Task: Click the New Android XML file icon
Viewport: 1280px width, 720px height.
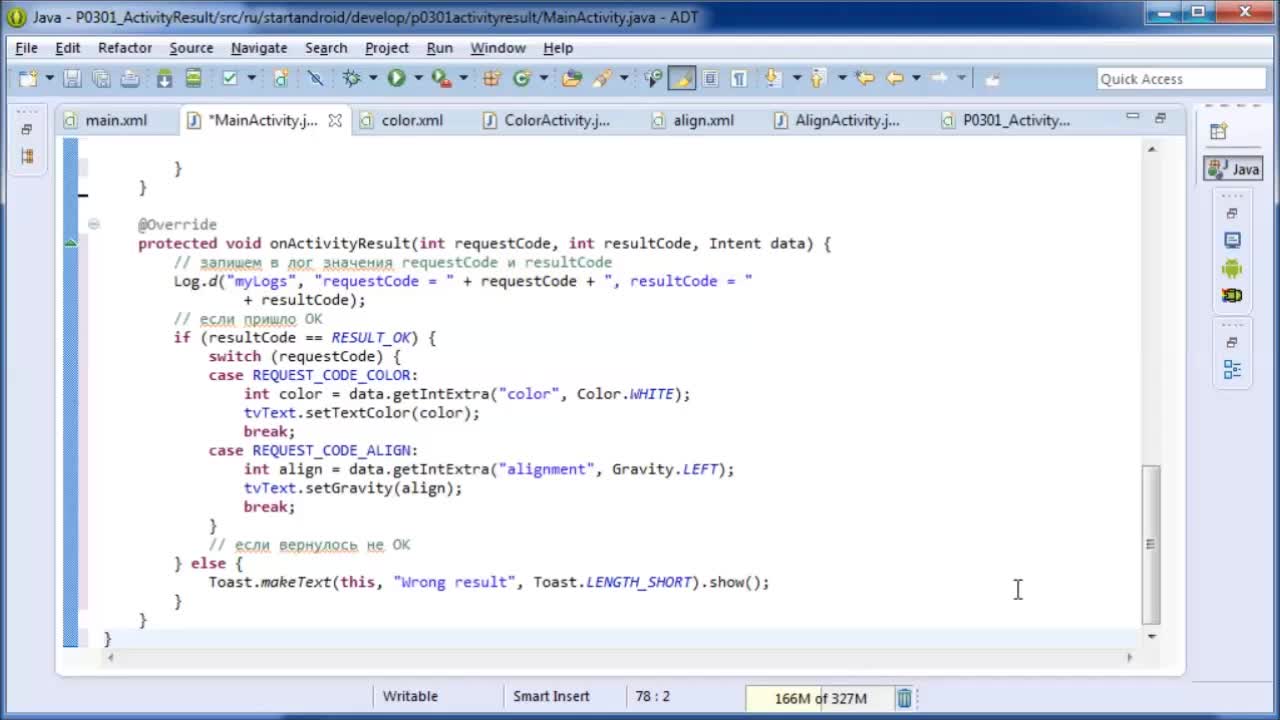Action: (281, 78)
